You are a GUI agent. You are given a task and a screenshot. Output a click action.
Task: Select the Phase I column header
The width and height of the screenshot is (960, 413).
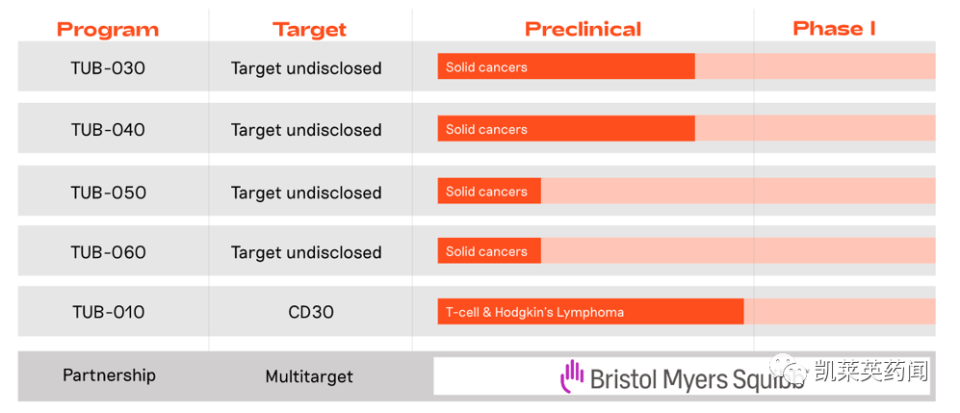(x=834, y=28)
